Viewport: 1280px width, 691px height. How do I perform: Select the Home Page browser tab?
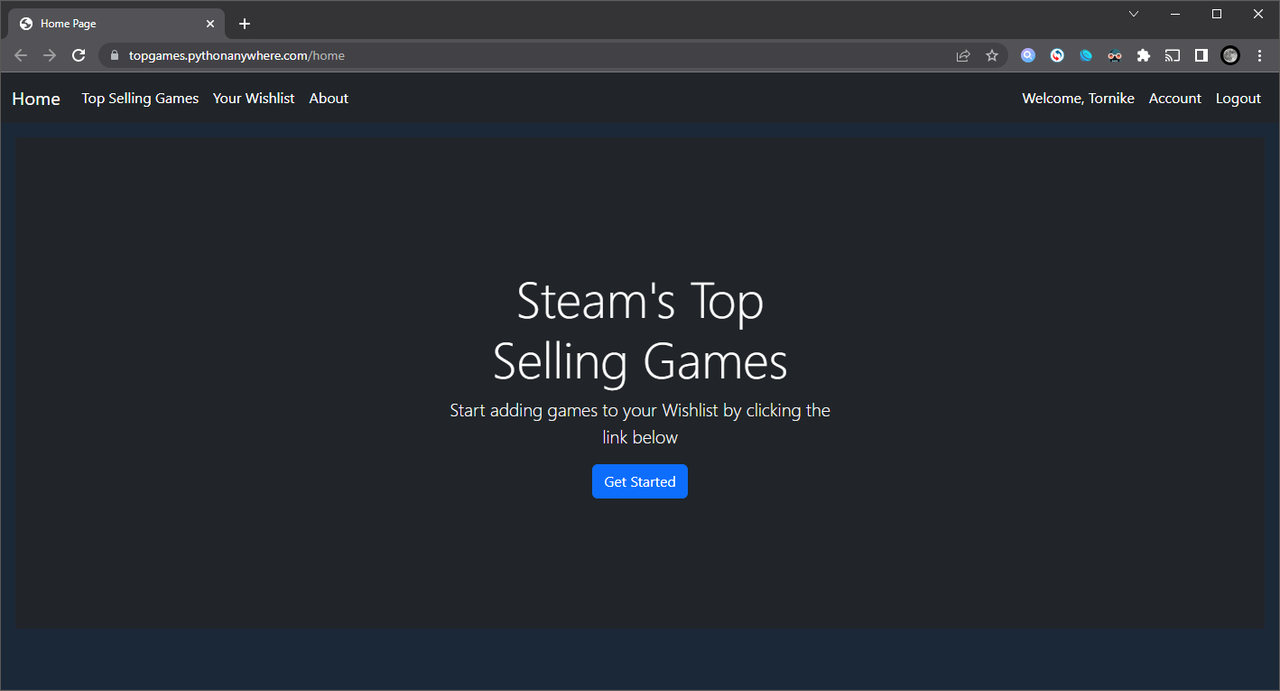[x=116, y=24]
